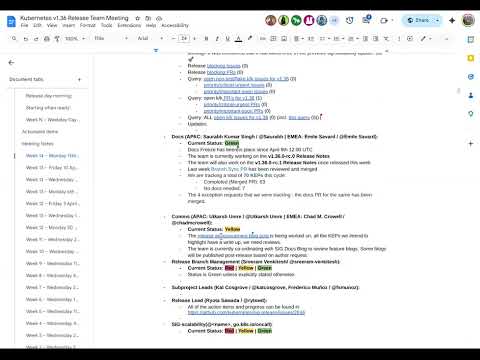Open the Accessibility menu

pos(175,25)
